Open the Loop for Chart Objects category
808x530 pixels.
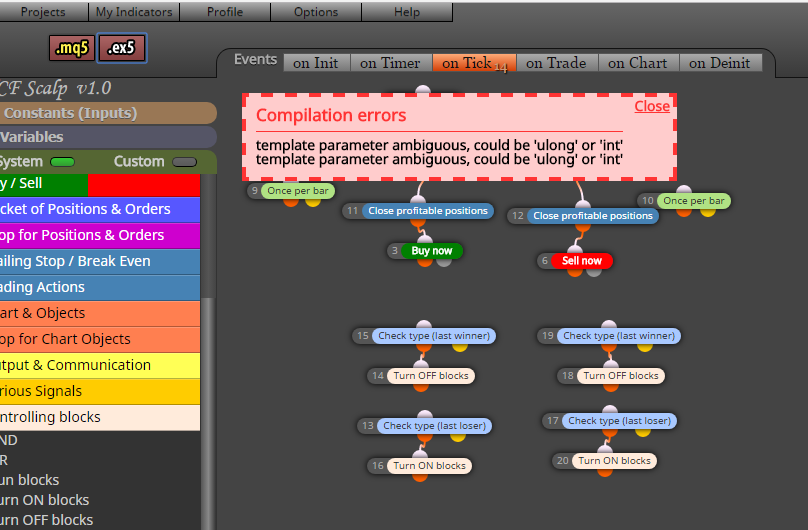tap(99, 339)
